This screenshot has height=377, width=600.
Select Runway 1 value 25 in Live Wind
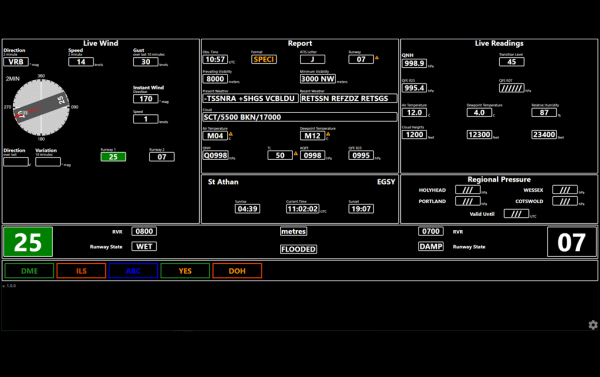[113, 157]
